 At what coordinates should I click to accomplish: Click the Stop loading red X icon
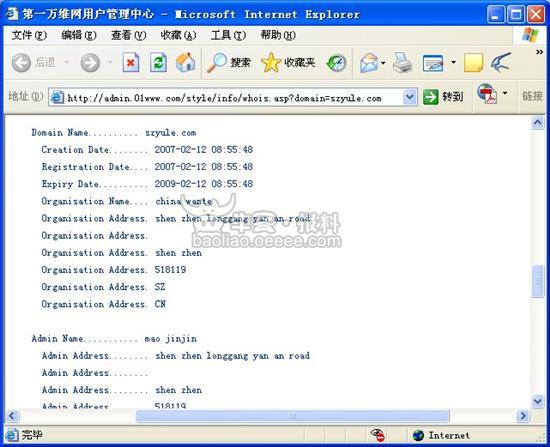[x=131, y=63]
